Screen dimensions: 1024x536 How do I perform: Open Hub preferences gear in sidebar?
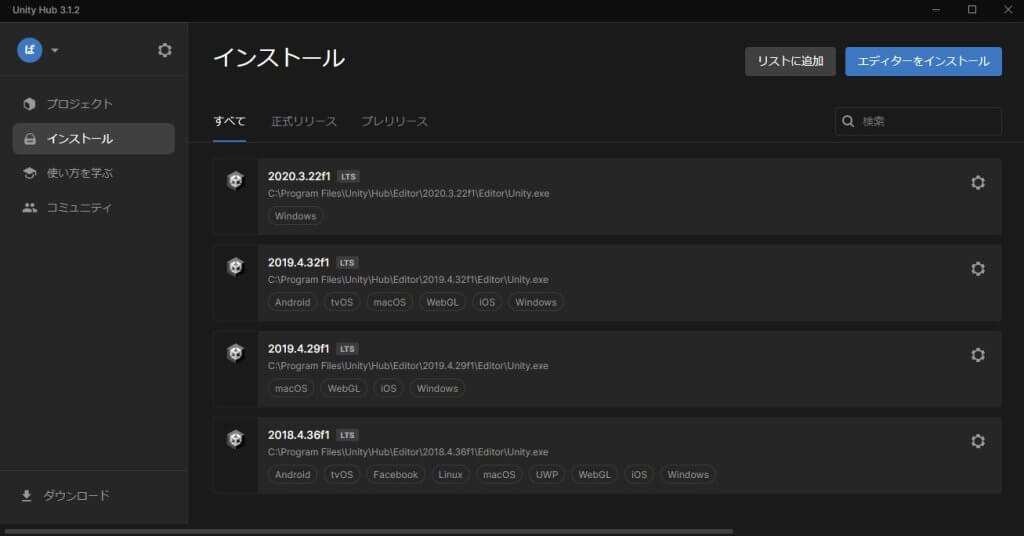point(165,50)
